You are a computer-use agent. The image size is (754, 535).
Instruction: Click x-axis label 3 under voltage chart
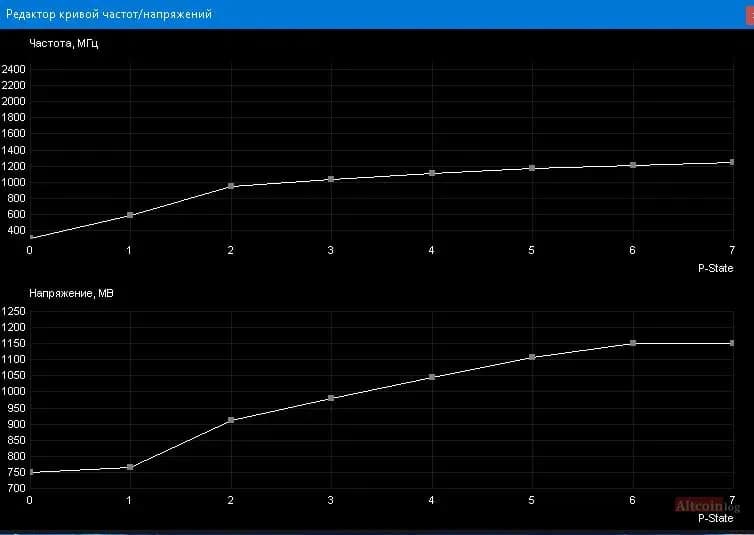tap(330, 500)
